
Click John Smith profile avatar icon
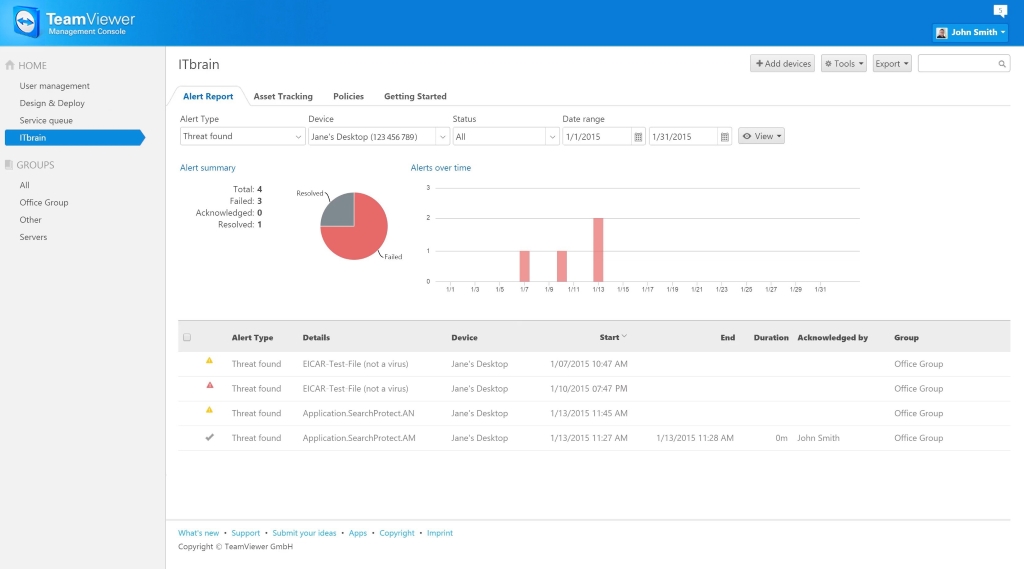point(941,33)
